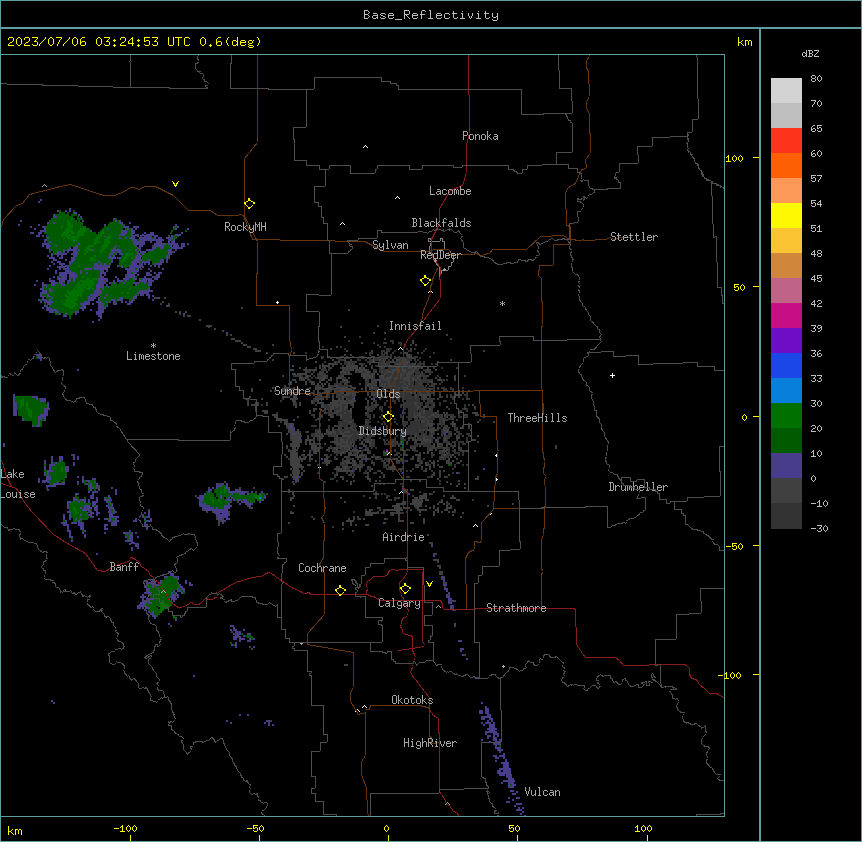Click the Strathmore label

coord(516,608)
